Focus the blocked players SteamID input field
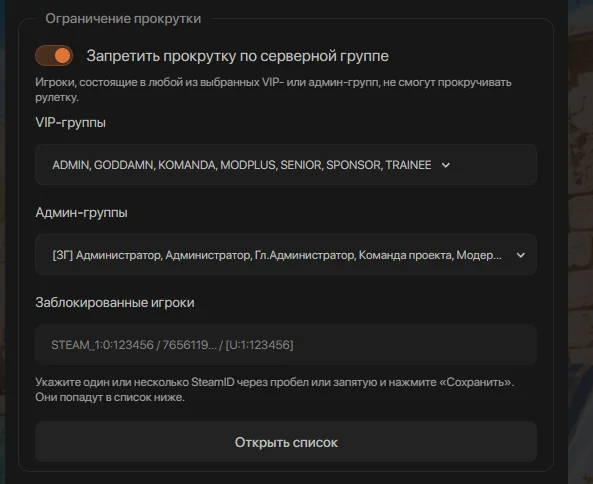 coord(286,344)
